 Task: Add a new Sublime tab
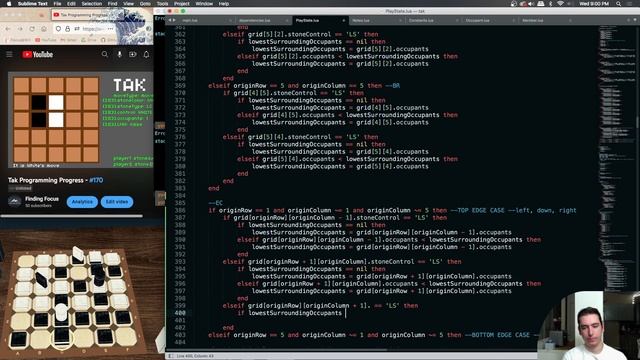[629, 20]
